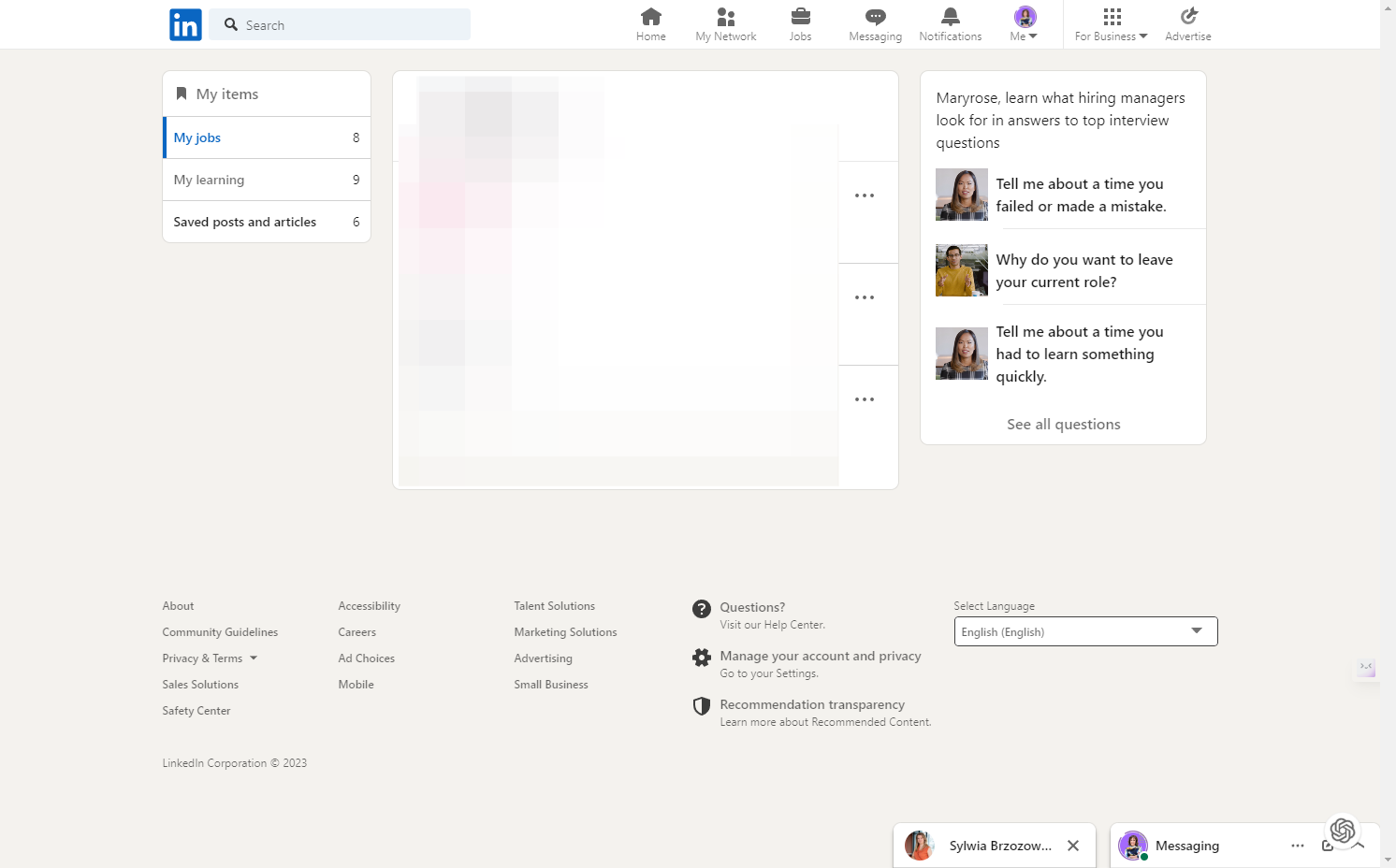Open Sales Solutions footer link

(x=200, y=685)
